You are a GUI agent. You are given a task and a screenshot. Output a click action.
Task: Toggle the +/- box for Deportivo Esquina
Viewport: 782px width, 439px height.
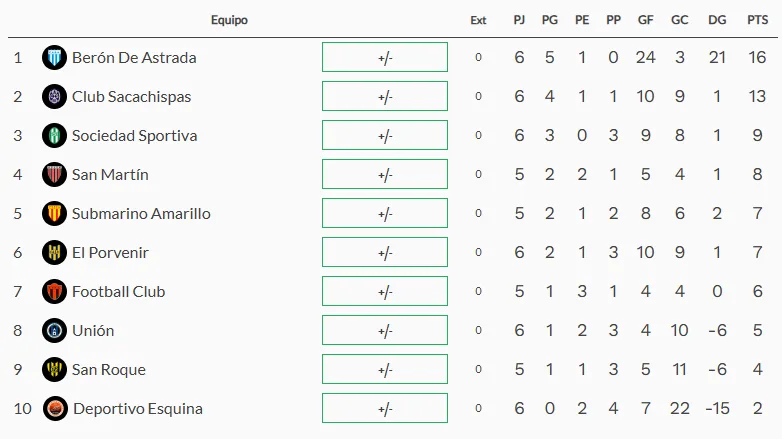click(385, 409)
